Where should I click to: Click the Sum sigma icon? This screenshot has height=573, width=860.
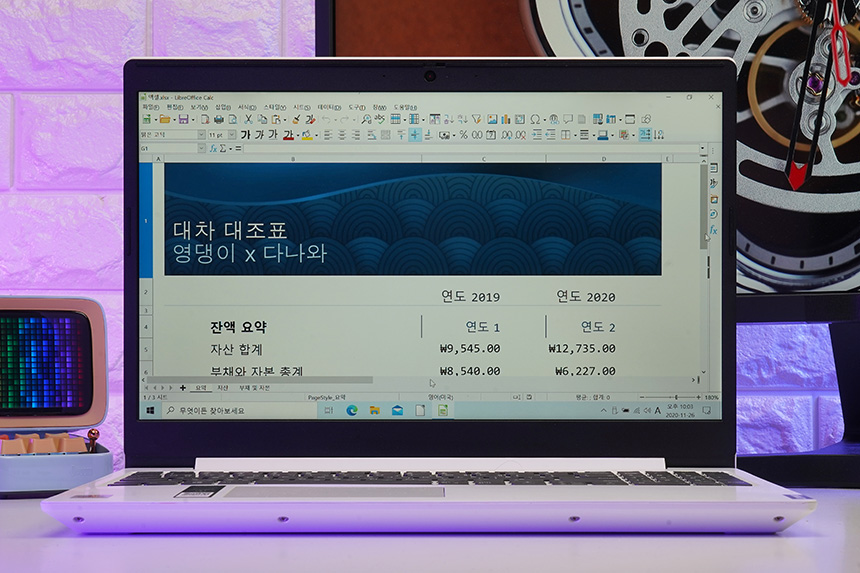coord(223,148)
